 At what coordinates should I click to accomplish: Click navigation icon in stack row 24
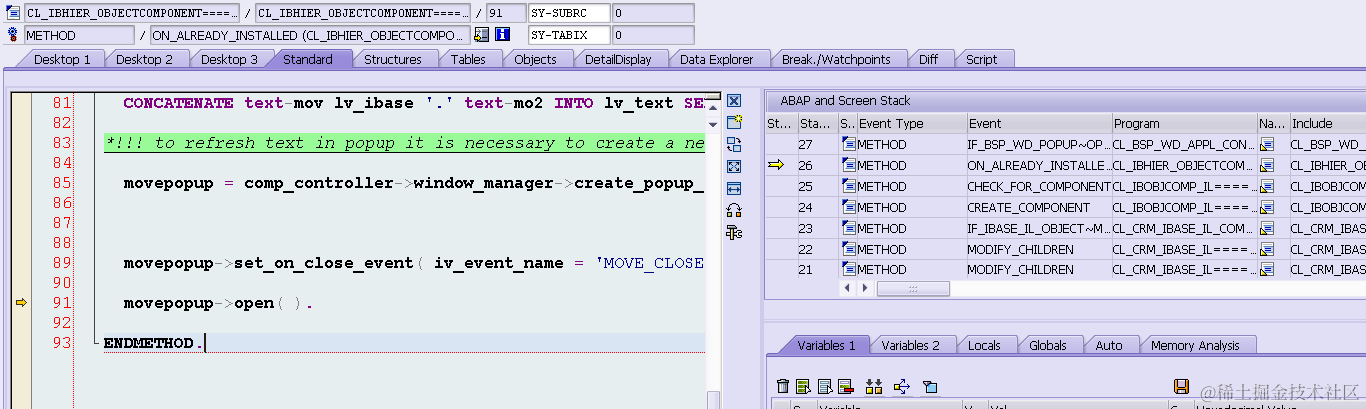click(1267, 207)
